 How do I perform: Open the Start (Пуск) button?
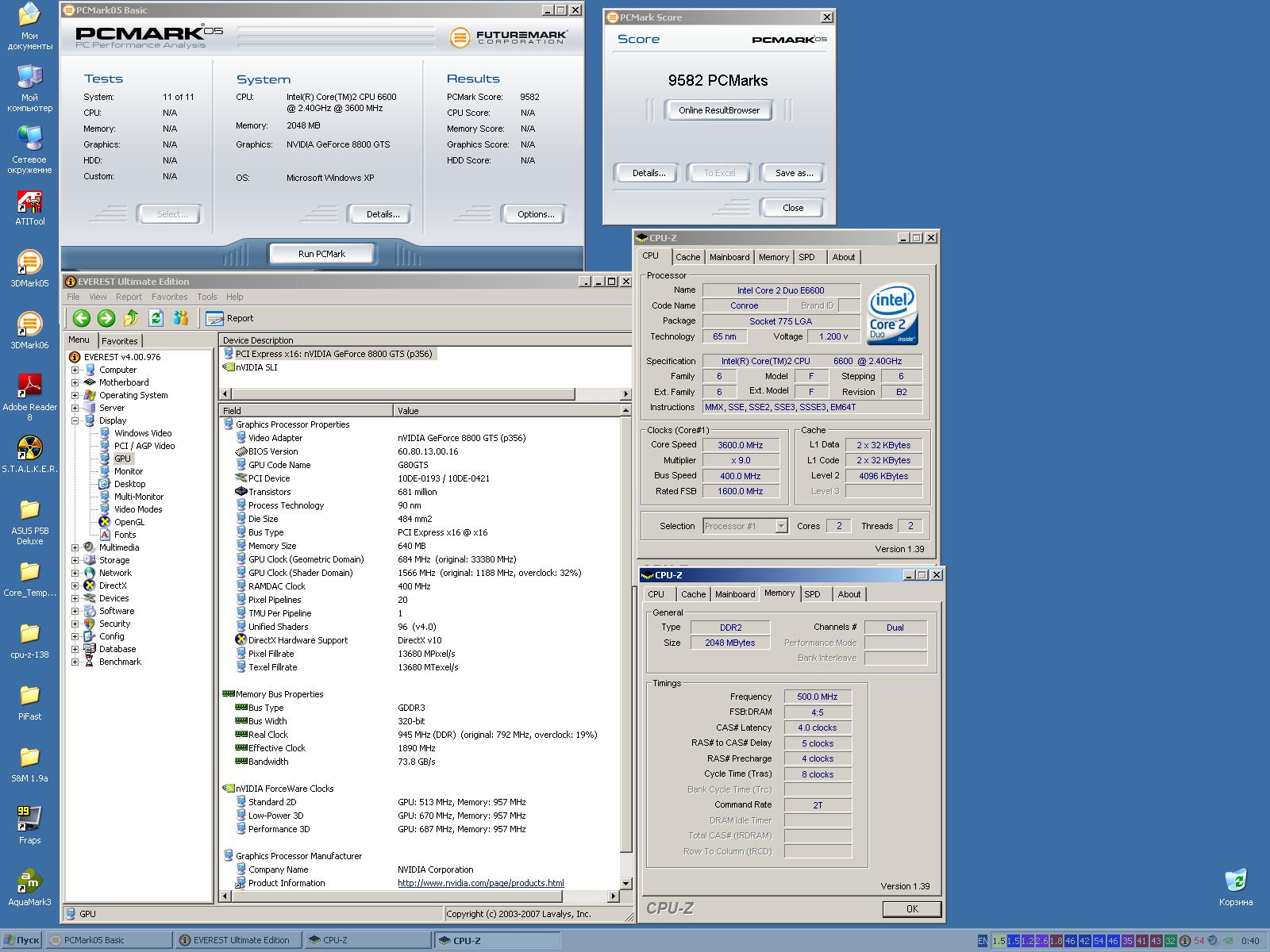21,940
